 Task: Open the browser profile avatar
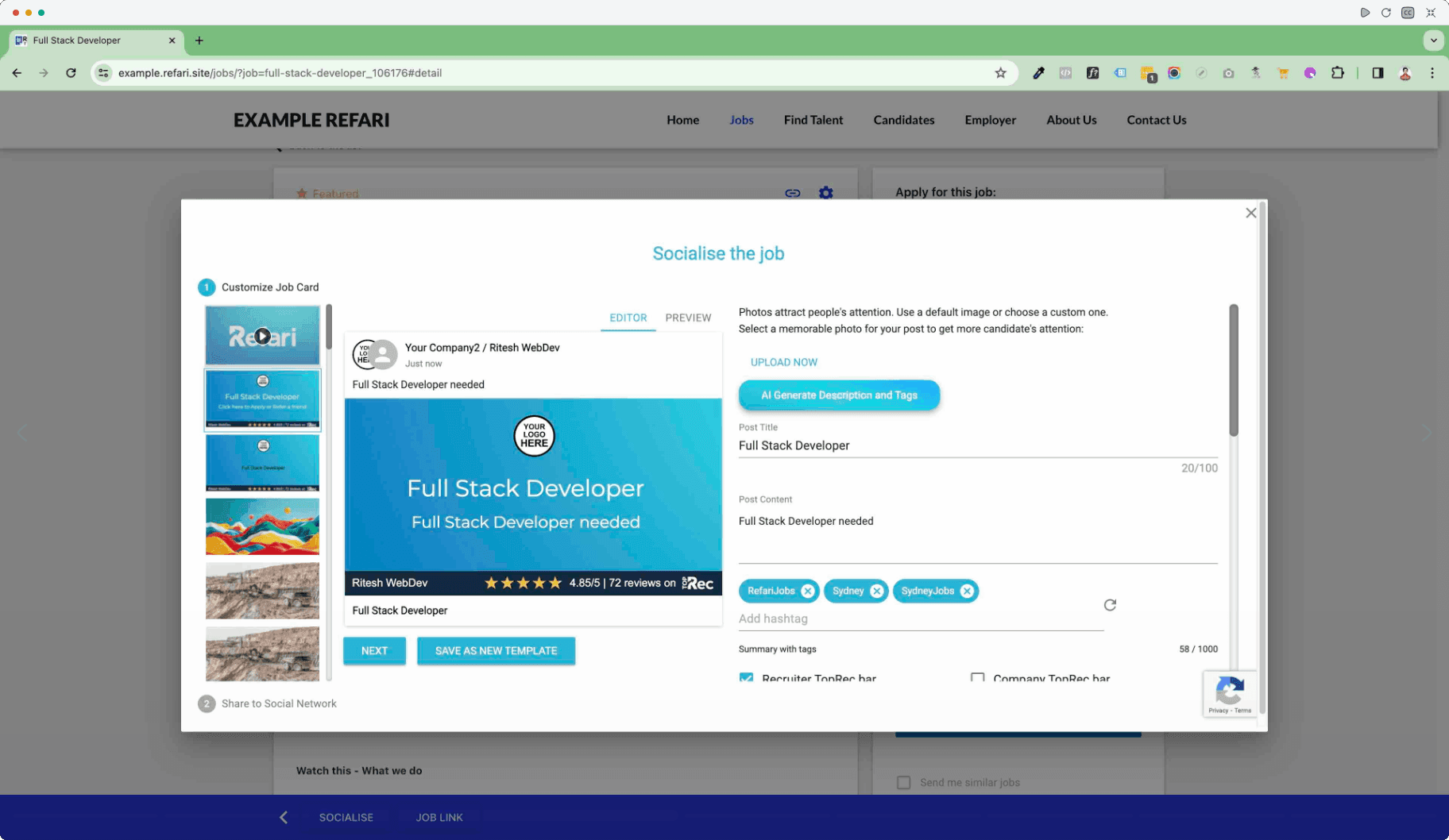coord(1405,73)
